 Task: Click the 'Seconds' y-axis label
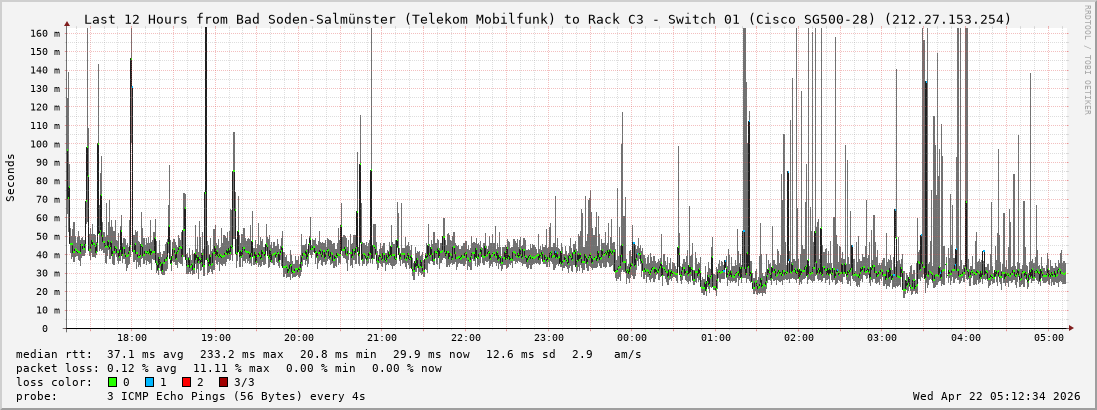tap(11, 177)
